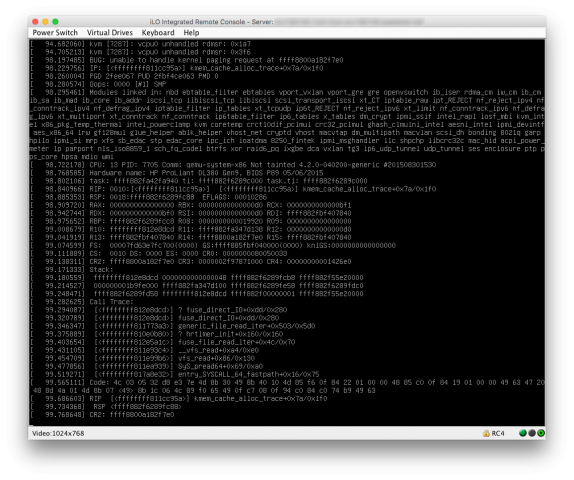Click the final 'CR2: ffff8800a182f7e0' line
The image size is (574, 480).
point(102,414)
